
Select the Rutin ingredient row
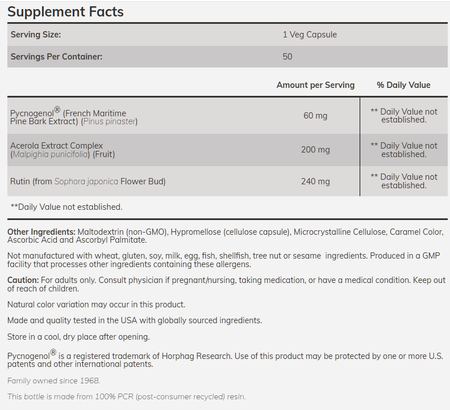pos(227,181)
